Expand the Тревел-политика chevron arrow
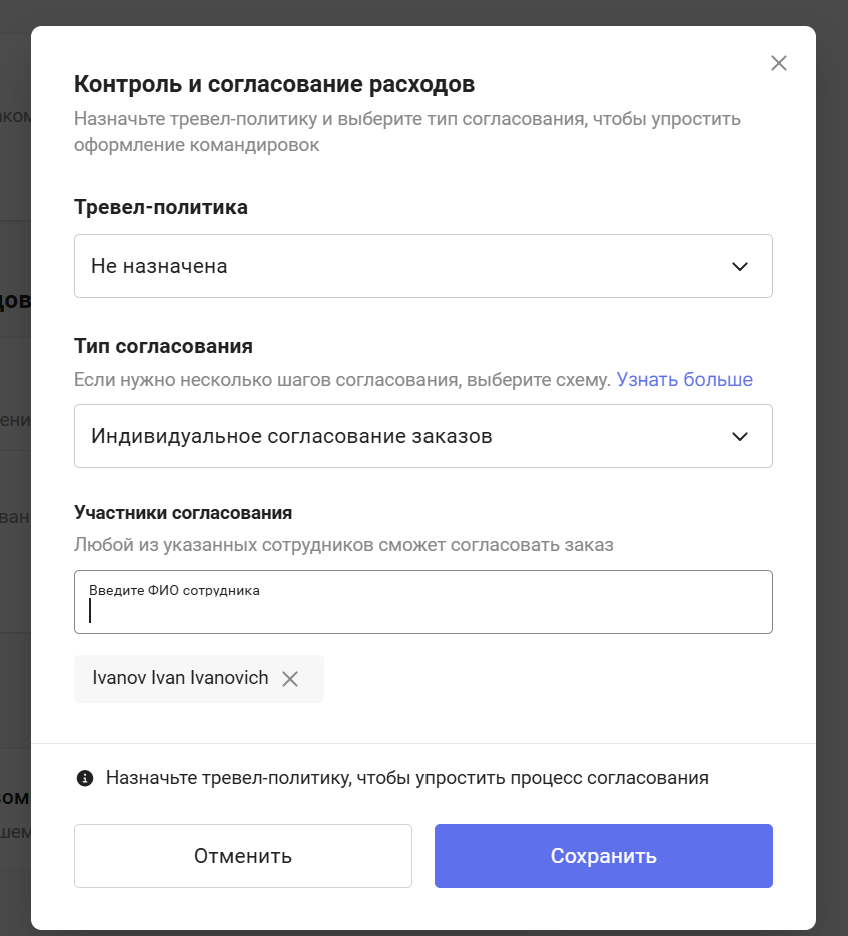The image size is (848, 936). coord(740,266)
